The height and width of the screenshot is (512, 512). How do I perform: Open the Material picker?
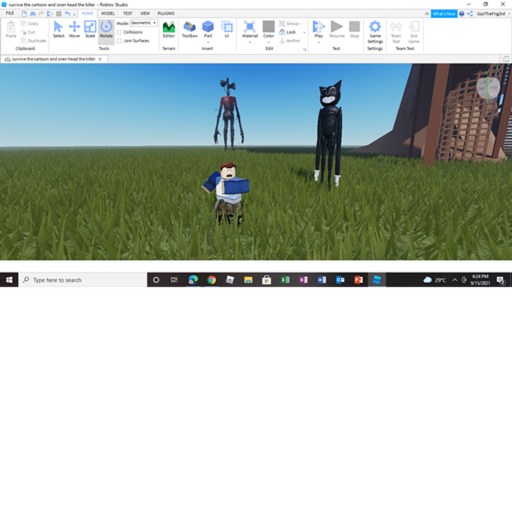click(250, 29)
